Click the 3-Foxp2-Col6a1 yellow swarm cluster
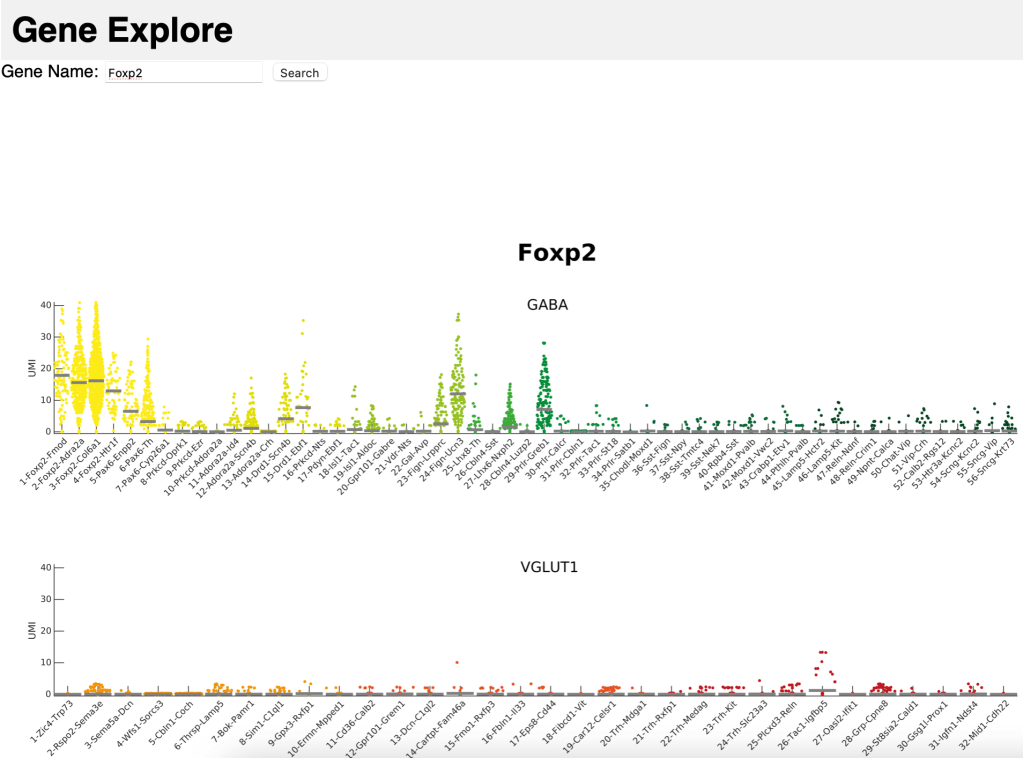Screen dimensions: 1023x758 point(96,370)
